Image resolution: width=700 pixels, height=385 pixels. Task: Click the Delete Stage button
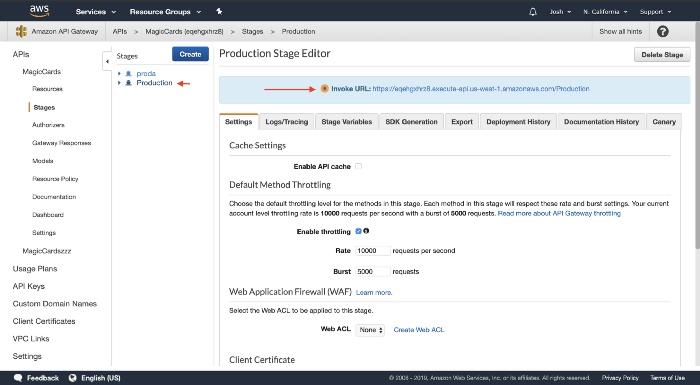point(662,54)
